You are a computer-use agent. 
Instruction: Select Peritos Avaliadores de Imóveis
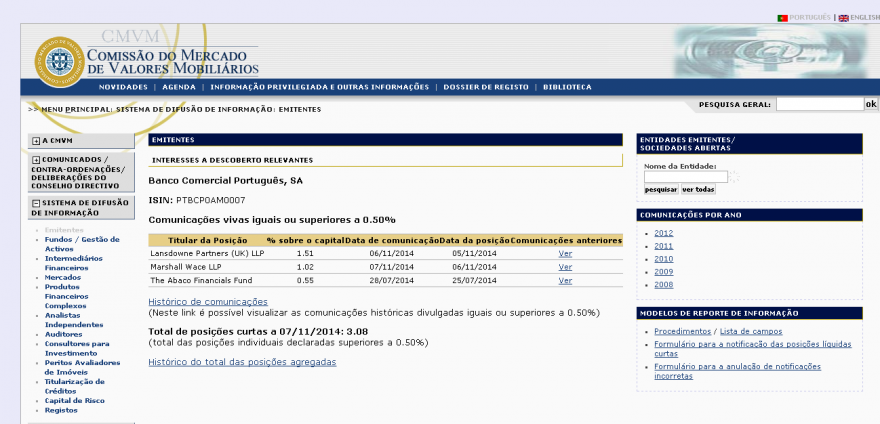tap(82, 367)
